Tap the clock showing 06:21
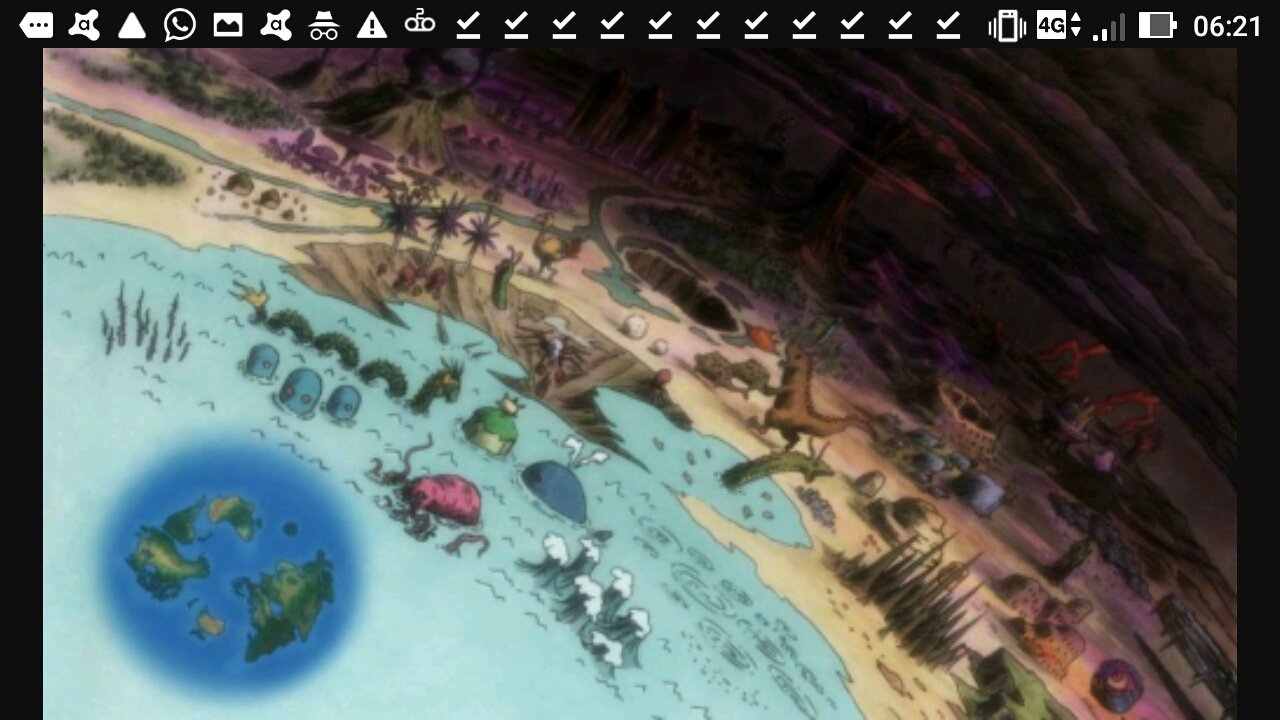This screenshot has height=720, width=1280. (x=1228, y=26)
